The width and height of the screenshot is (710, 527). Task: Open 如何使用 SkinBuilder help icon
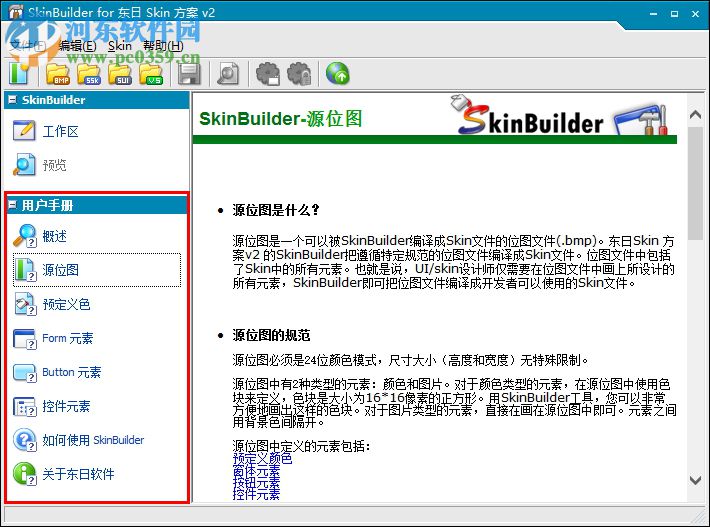coord(25,440)
